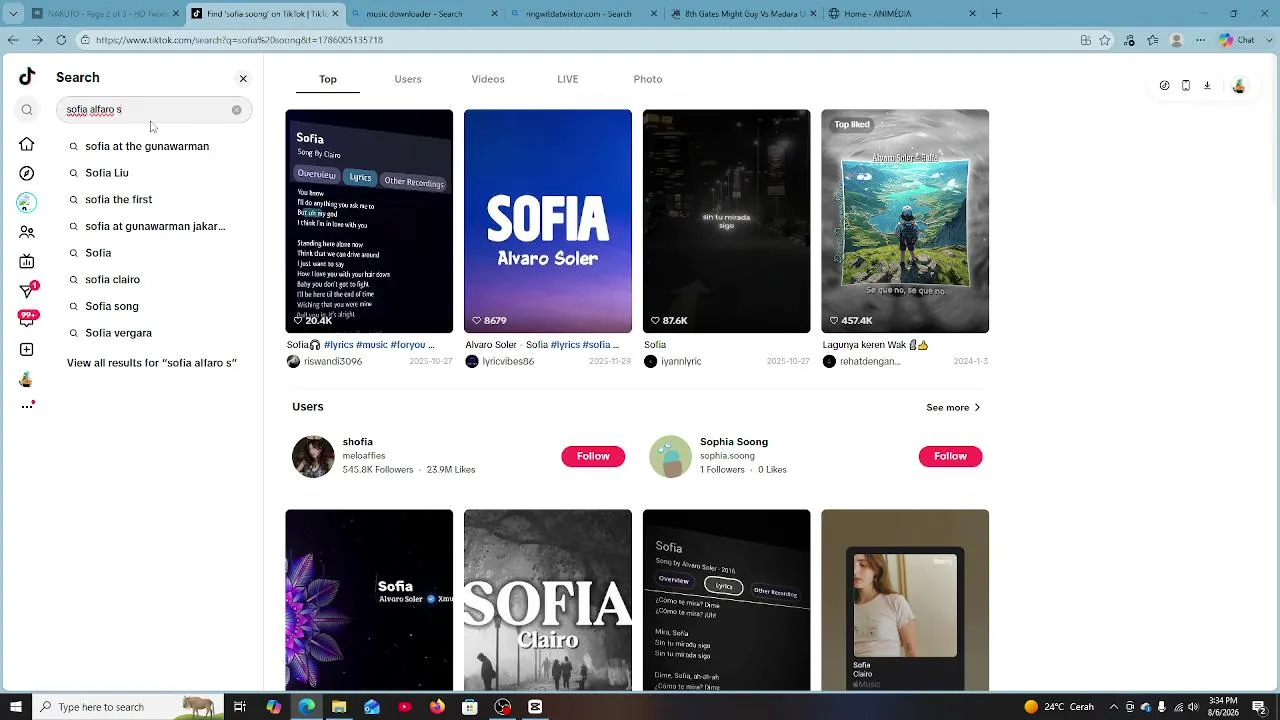Screen dimensions: 1280x720
Task: Expand the tab search dropdown arrow
Action: [x=13, y=14]
